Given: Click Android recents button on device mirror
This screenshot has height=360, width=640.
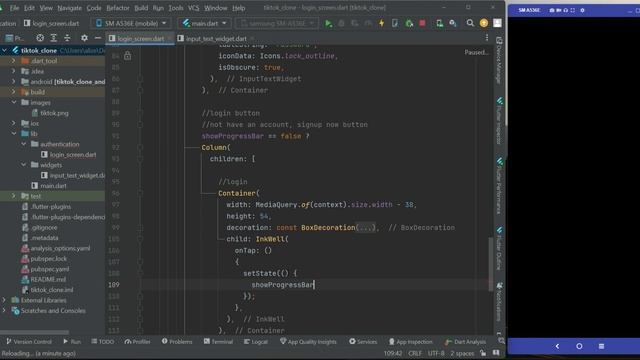Looking at the screenshot, I should coord(601,346).
